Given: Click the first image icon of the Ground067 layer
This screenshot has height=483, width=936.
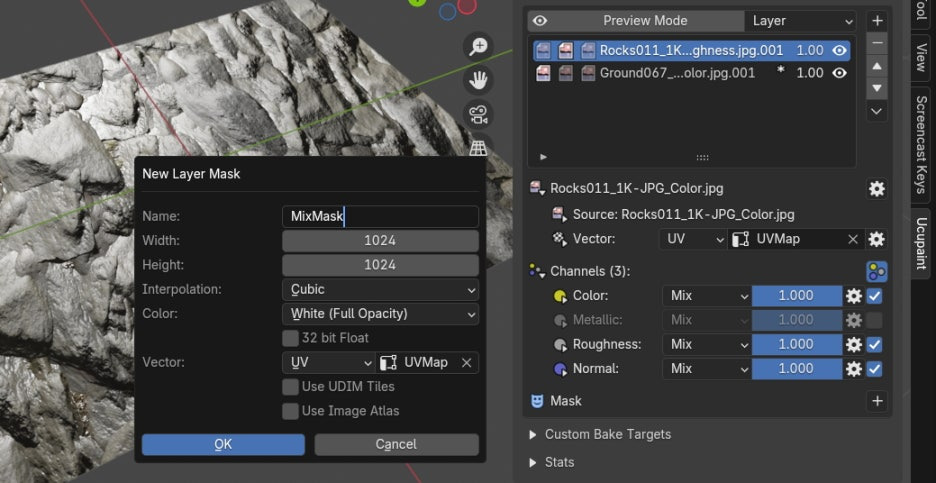Looking at the screenshot, I should 543,73.
